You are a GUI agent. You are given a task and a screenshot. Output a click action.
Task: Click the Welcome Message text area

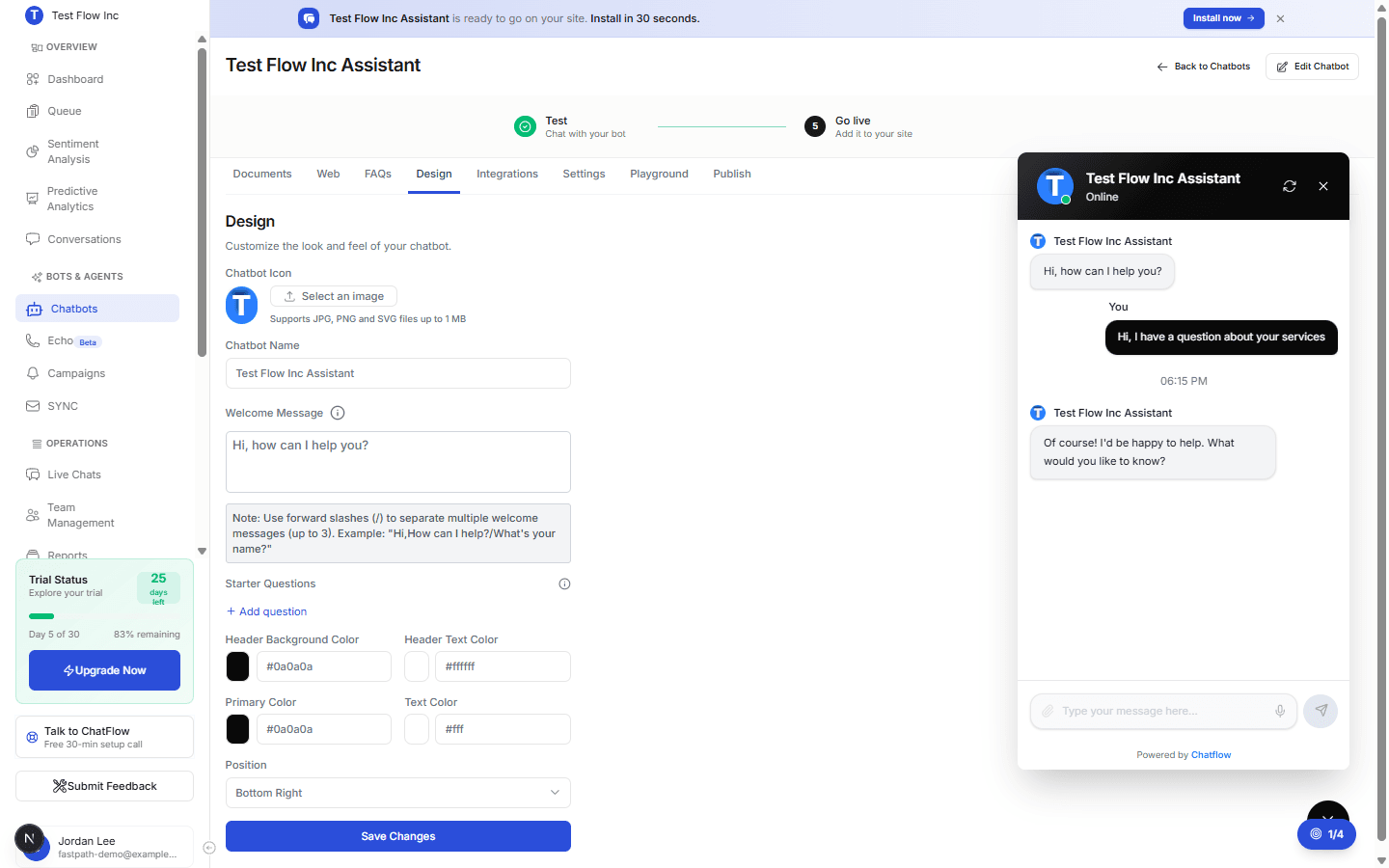[x=397, y=462]
